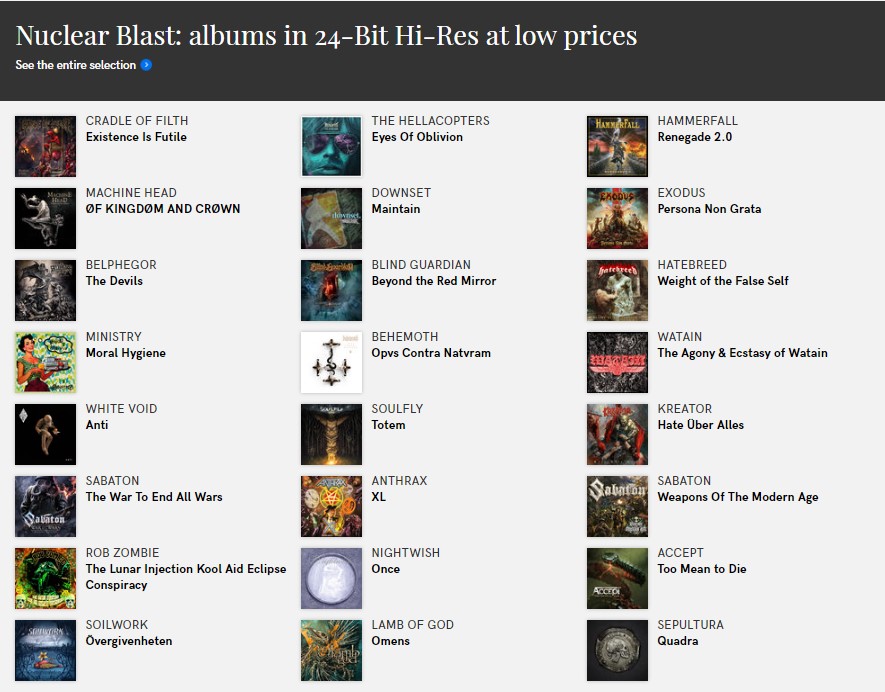This screenshot has height=692, width=885.
Task: Click the Sepultura Quadra coin cover
Action: 617,650
